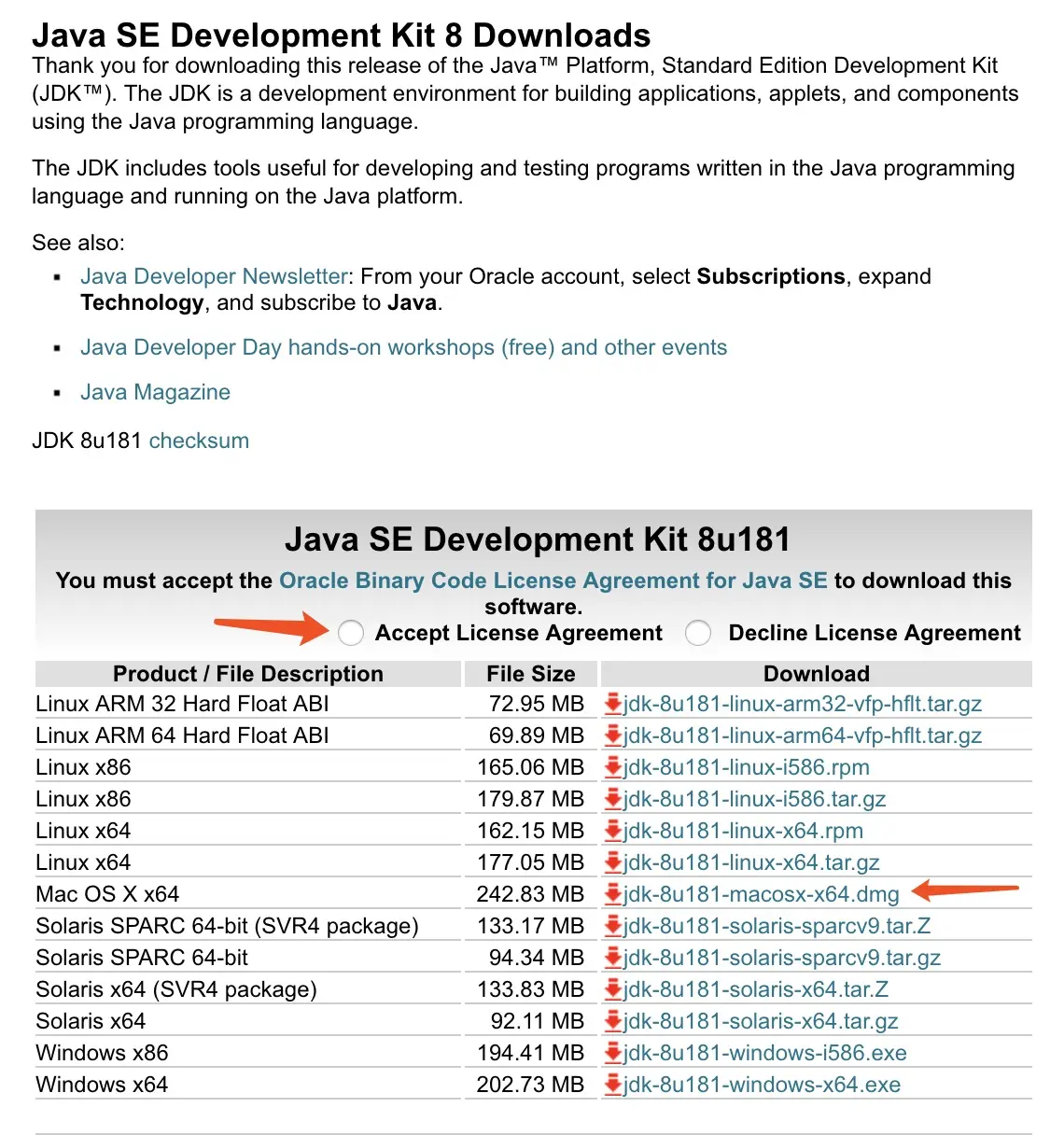The image size is (1064, 1135).
Task: Click the 'Mac OS X x64' description cell
Action: (x=248, y=894)
